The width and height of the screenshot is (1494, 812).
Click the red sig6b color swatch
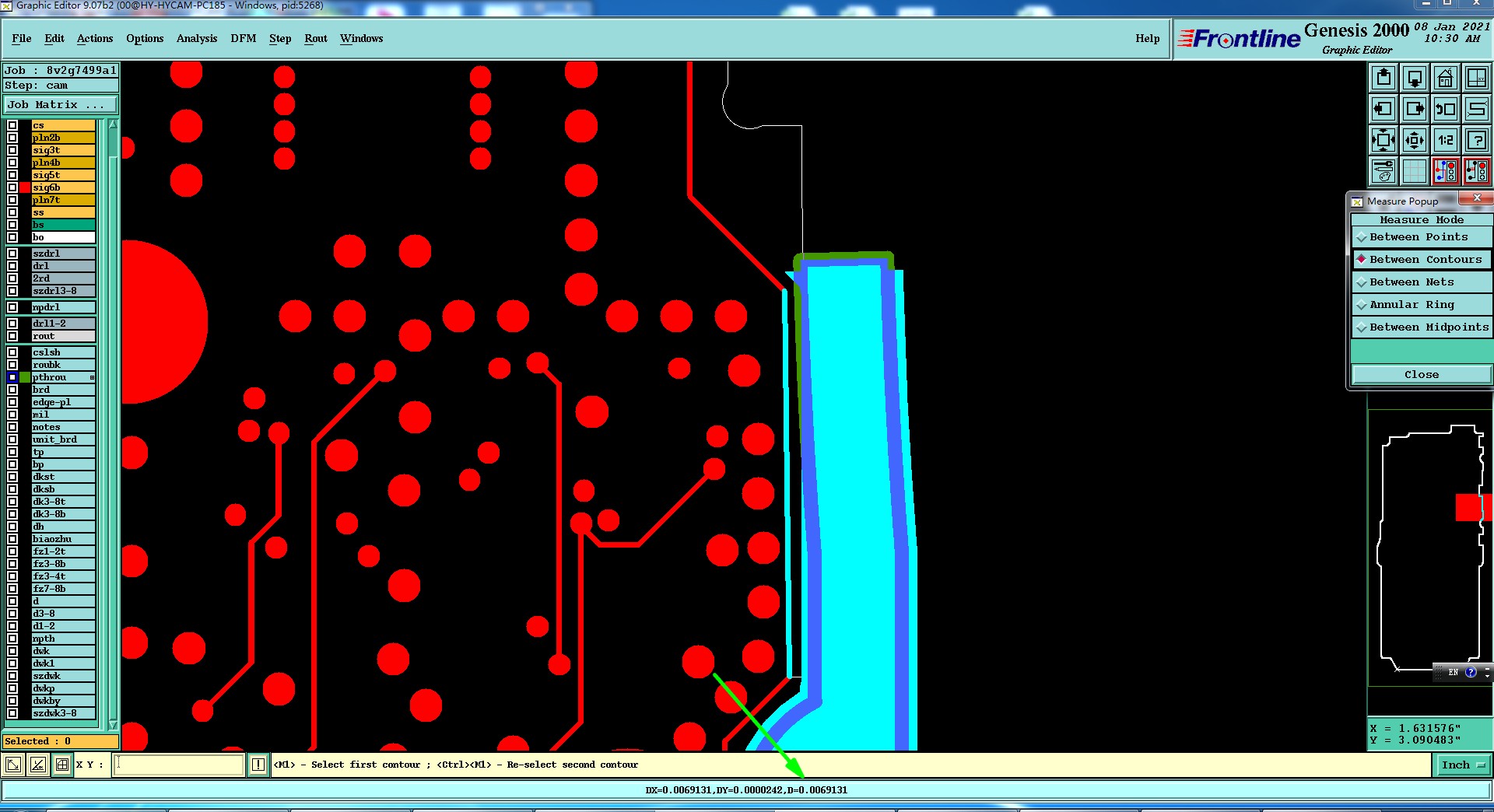[x=26, y=187]
